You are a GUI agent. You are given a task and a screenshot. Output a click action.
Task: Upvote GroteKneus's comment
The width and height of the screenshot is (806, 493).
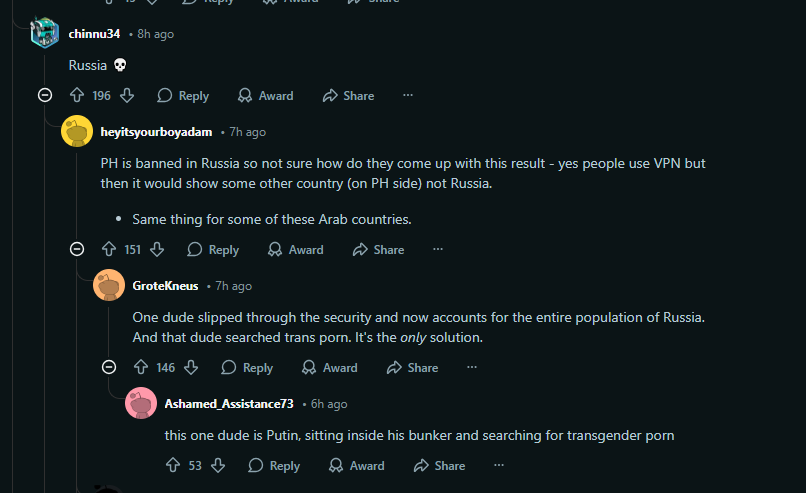141,368
